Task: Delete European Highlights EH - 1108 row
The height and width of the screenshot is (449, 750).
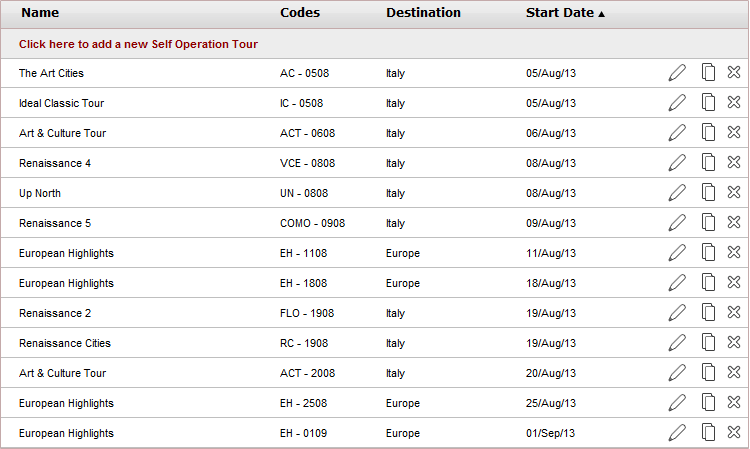Action: click(734, 252)
